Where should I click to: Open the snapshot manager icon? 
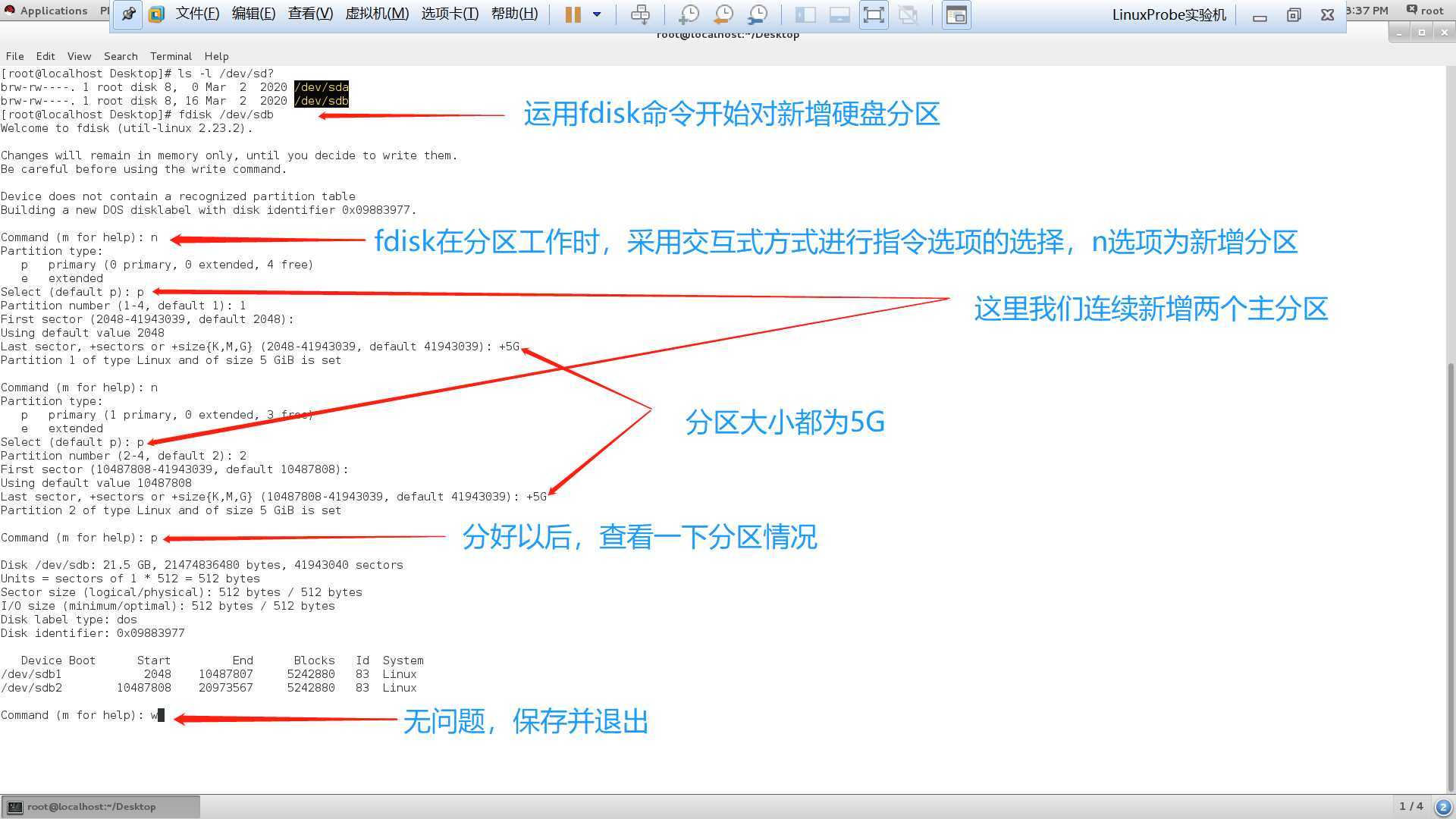758,14
